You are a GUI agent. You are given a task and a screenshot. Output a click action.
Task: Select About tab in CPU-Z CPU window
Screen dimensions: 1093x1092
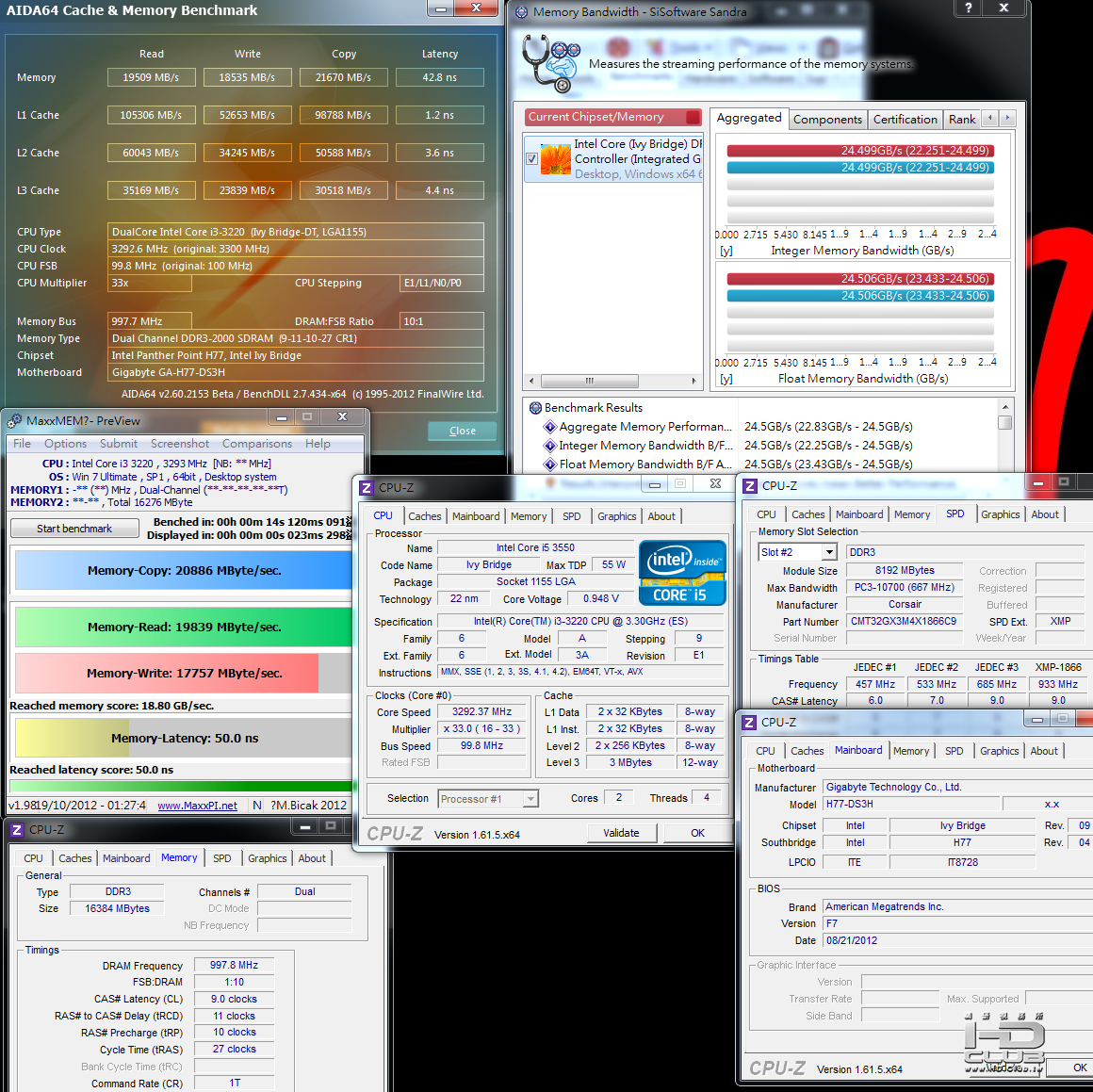click(x=661, y=516)
